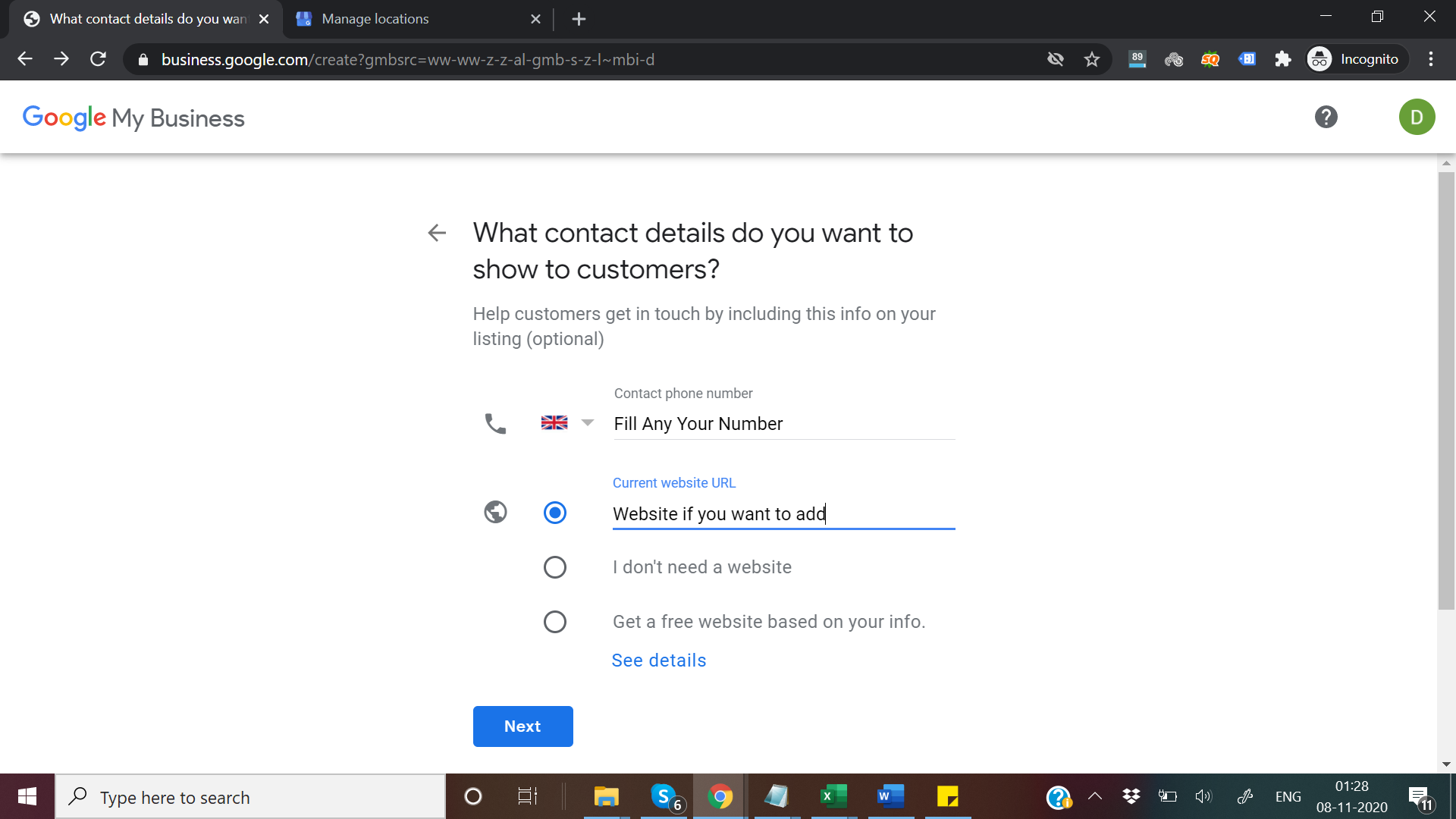Screen dimensions: 1456x819
Task: Open Task View on the taskbar
Action: [x=527, y=796]
